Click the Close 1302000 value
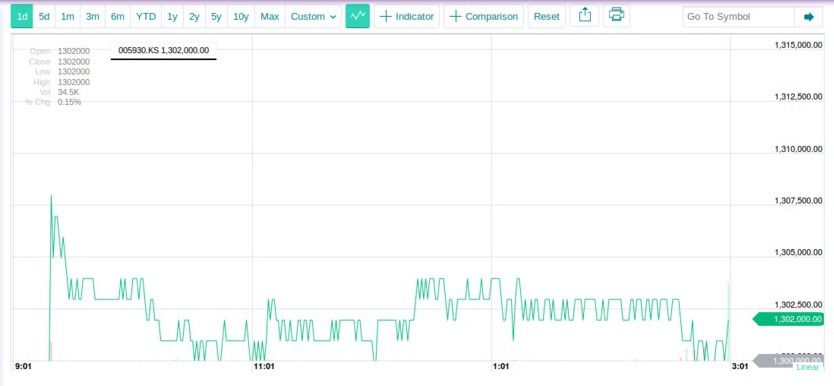This screenshot has width=834, height=386. (74, 62)
